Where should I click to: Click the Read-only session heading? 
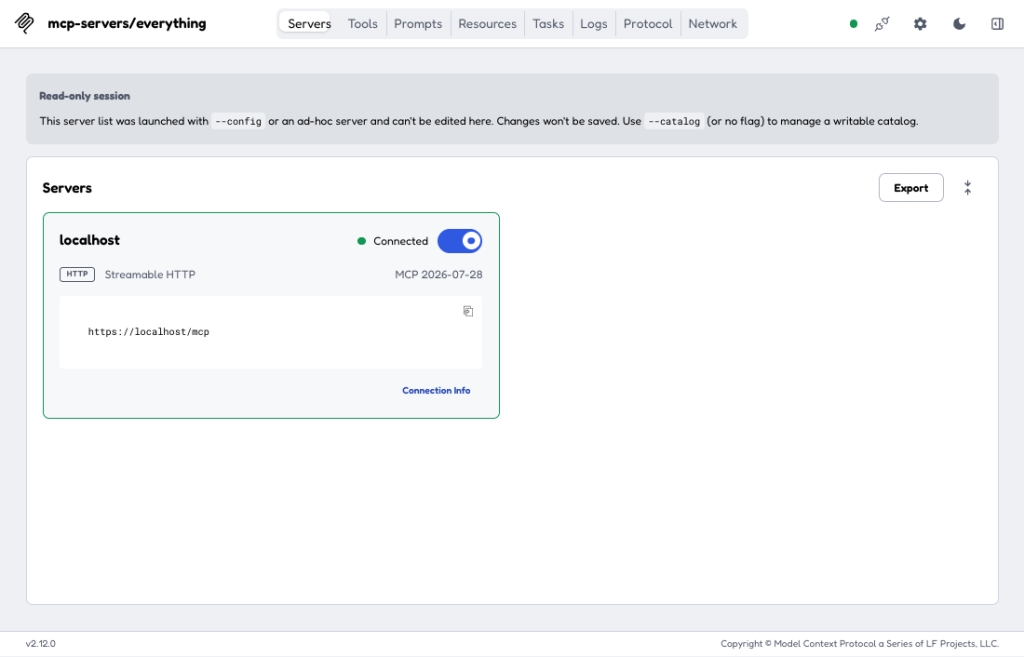pos(84,96)
